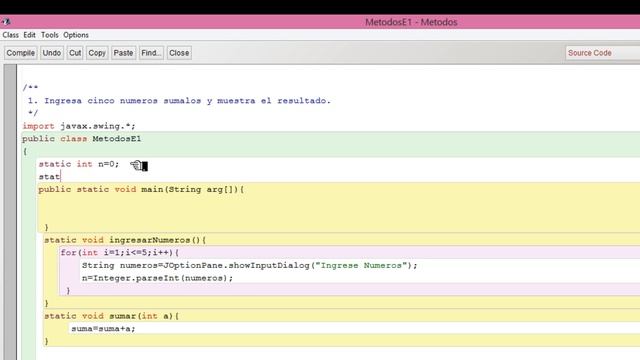Screen dimensions: 640x360
Task: Click the for loop header line
Action: [x=120, y=253]
